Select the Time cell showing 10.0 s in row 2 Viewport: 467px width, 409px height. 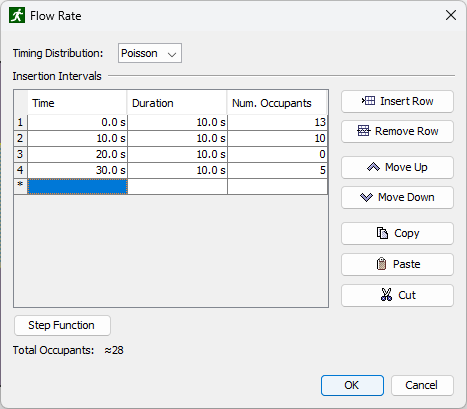coord(77,138)
